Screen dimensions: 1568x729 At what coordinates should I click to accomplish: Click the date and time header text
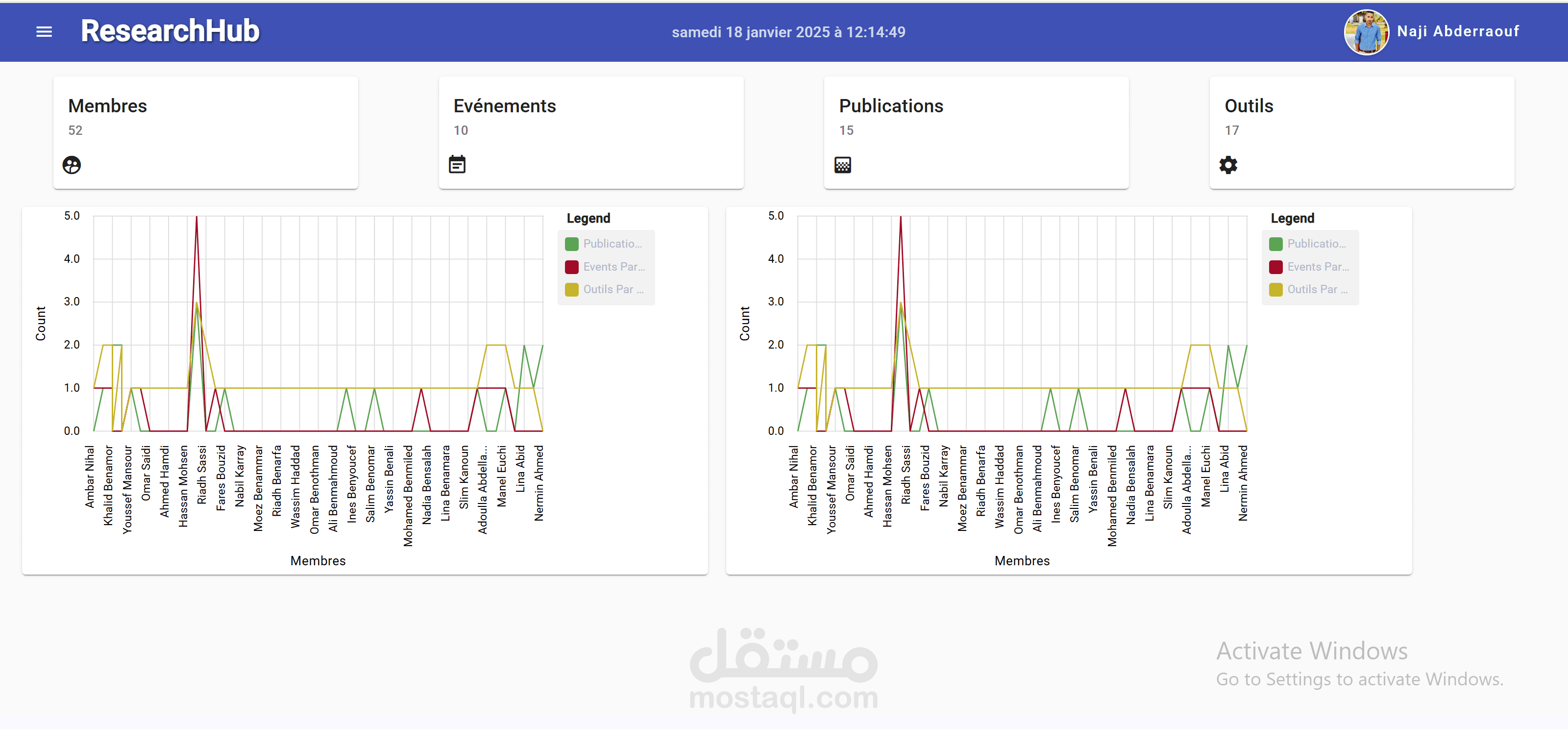(x=788, y=32)
